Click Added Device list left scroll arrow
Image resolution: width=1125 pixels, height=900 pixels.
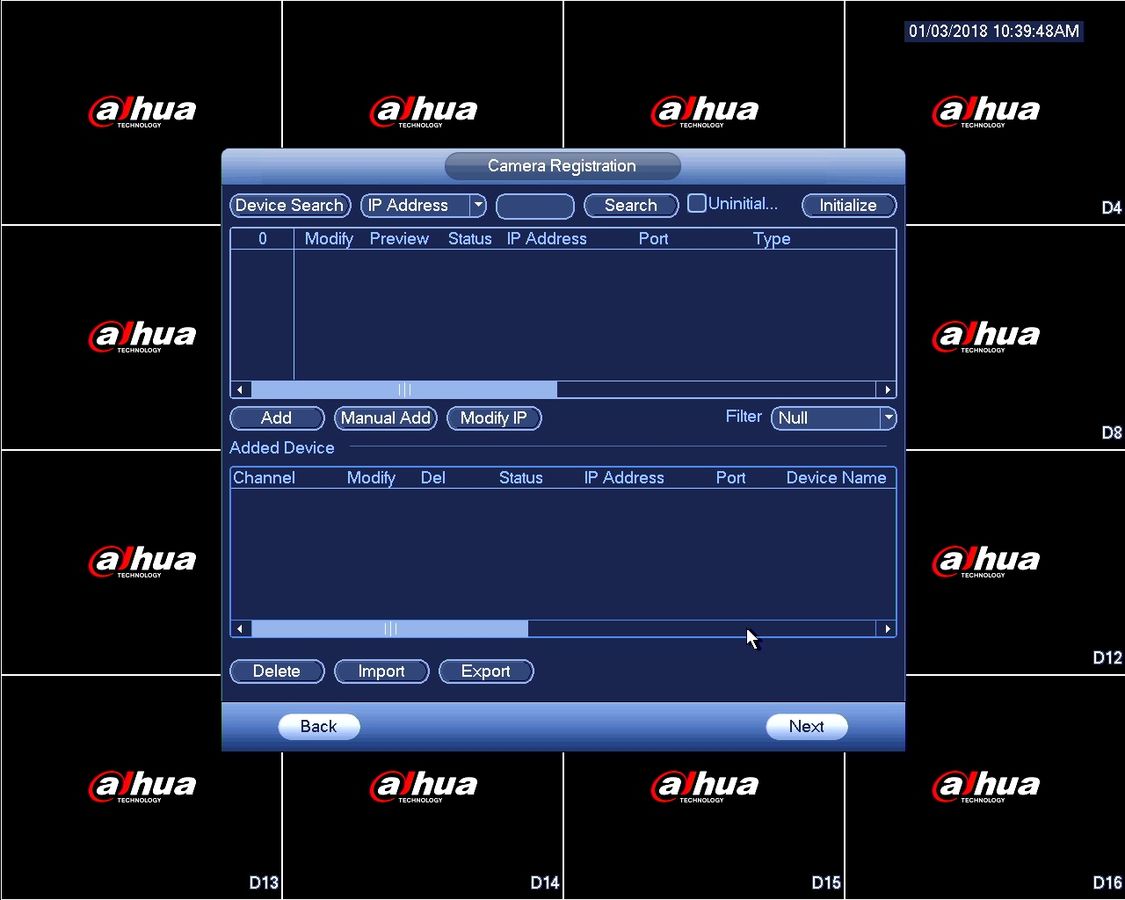coord(240,629)
